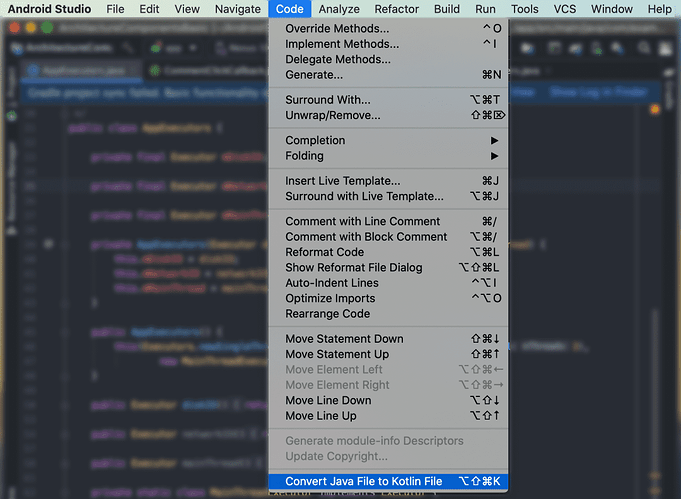Select Delegate Methods option
The width and height of the screenshot is (681, 499).
click(338, 60)
